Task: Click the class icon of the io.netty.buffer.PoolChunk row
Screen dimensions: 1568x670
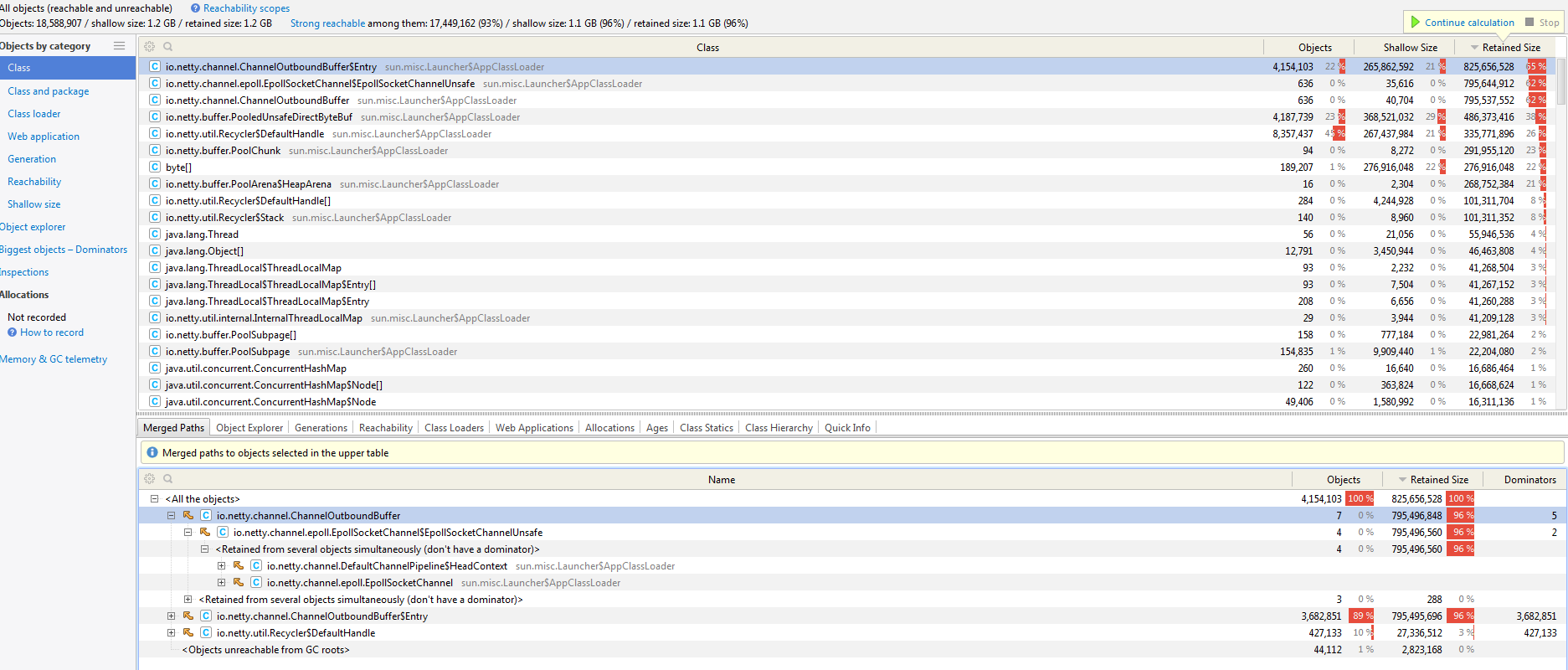Action: coord(155,151)
